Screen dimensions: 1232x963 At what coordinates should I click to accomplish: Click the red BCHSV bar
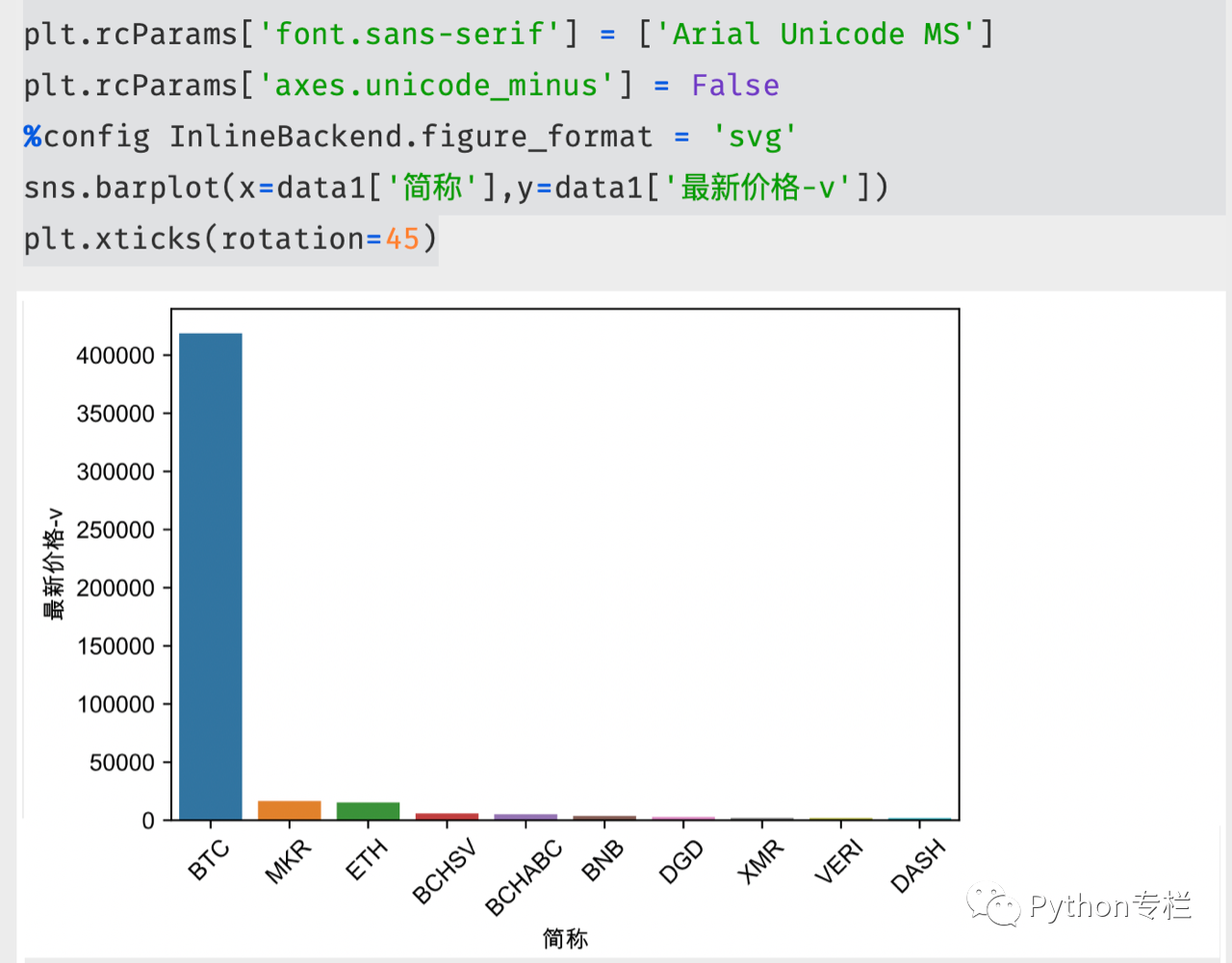coord(447,816)
